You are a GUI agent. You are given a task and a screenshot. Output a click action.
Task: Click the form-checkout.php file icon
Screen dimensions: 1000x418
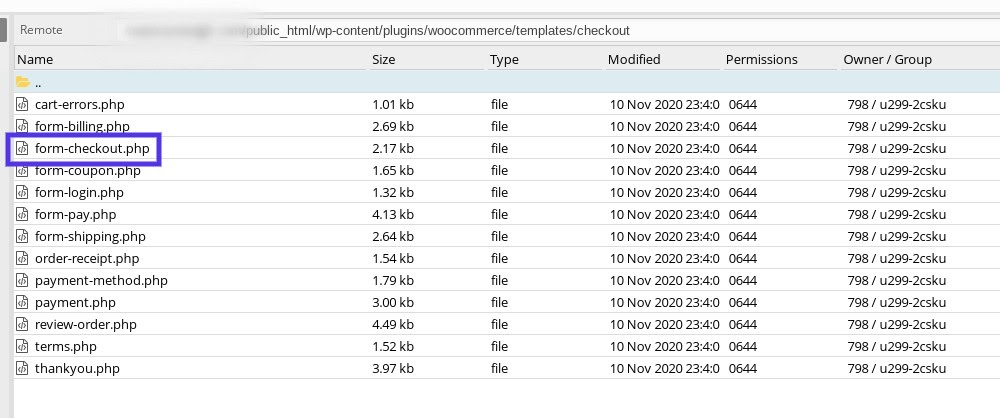point(23,148)
